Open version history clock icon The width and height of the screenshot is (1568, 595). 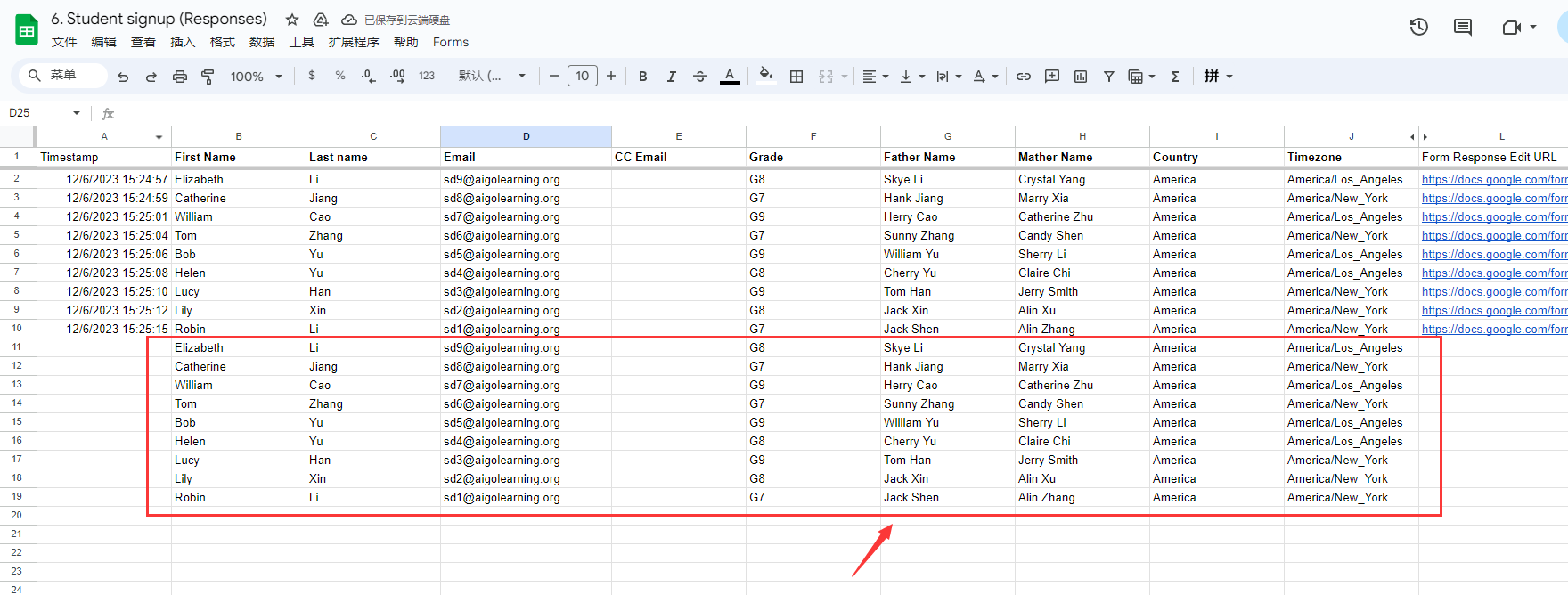coord(1418,27)
